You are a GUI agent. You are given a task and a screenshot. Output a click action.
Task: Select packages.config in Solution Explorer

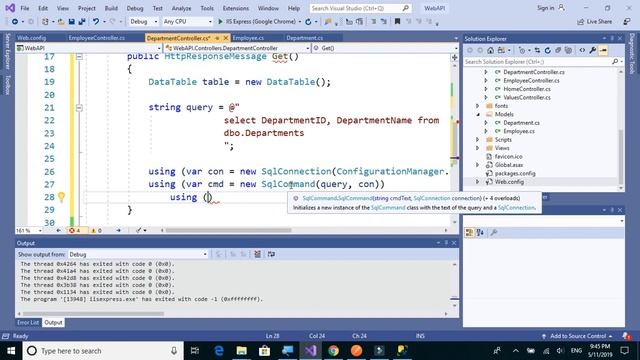pos(515,173)
